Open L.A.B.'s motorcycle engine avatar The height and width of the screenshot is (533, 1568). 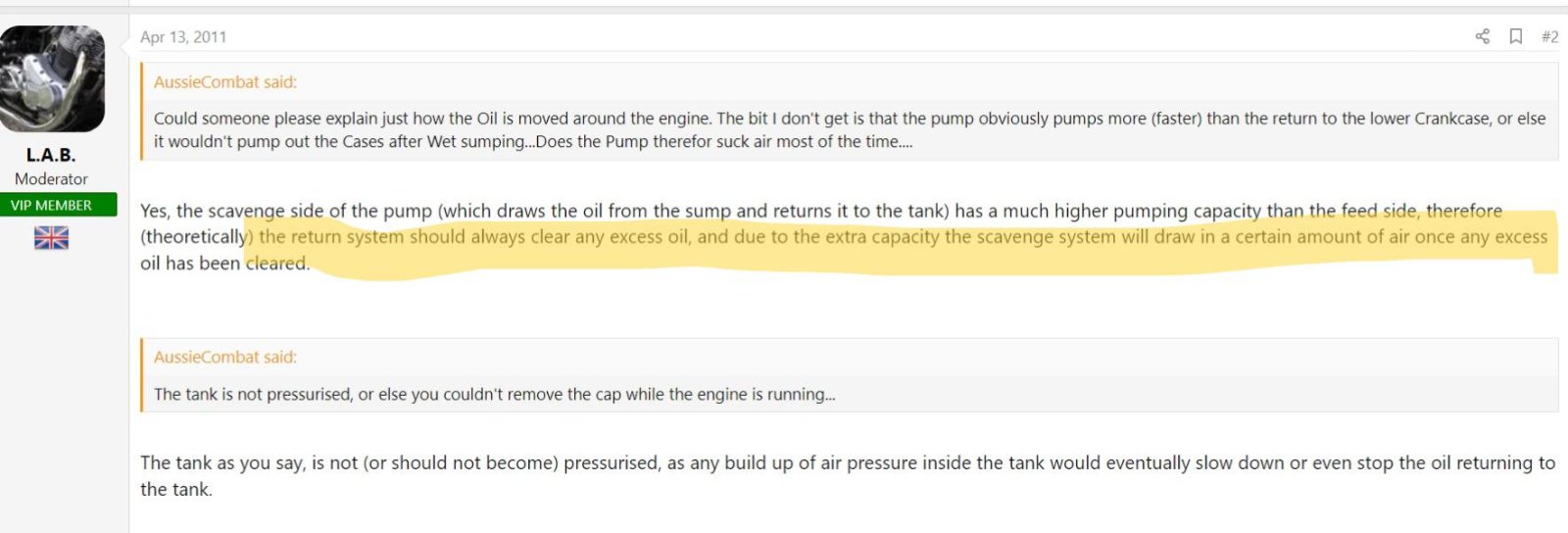point(52,78)
